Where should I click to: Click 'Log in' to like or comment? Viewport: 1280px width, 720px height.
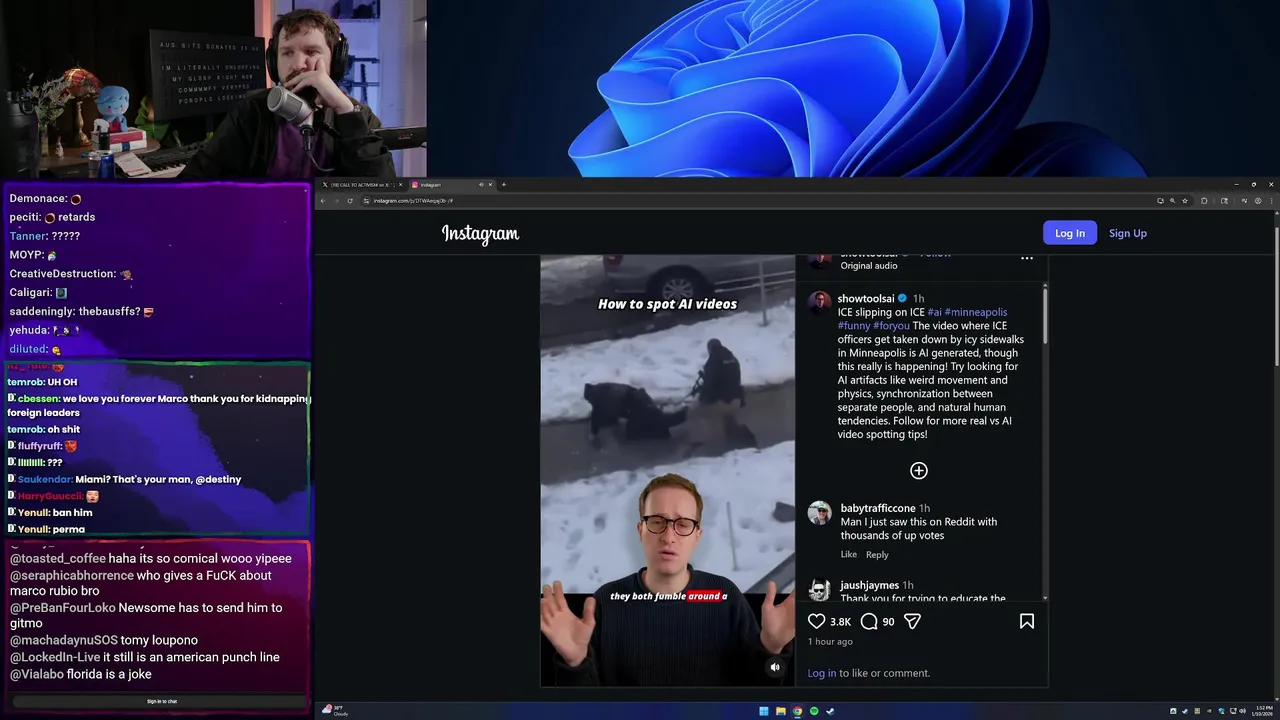821,673
